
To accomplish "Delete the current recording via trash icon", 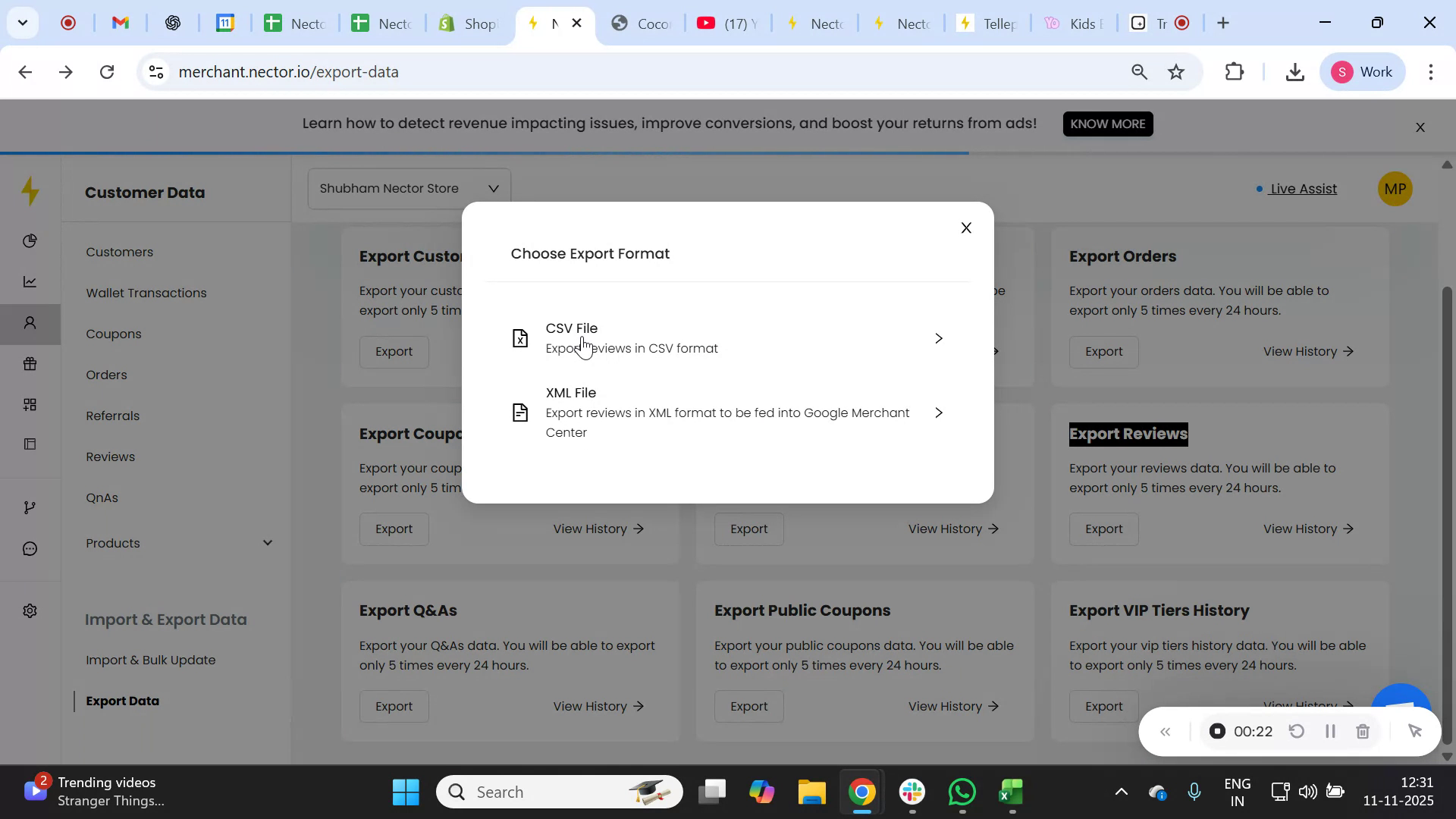I will [x=1363, y=731].
